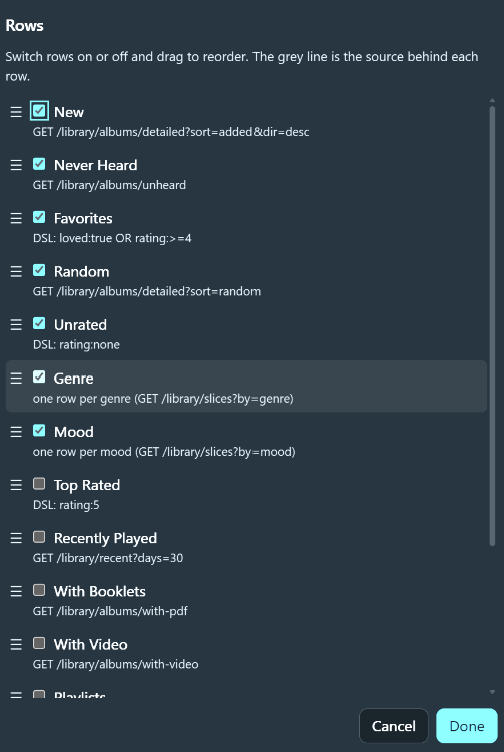Check the With Booklets checkbox
Viewport: 504px width, 752px height.
(39, 590)
